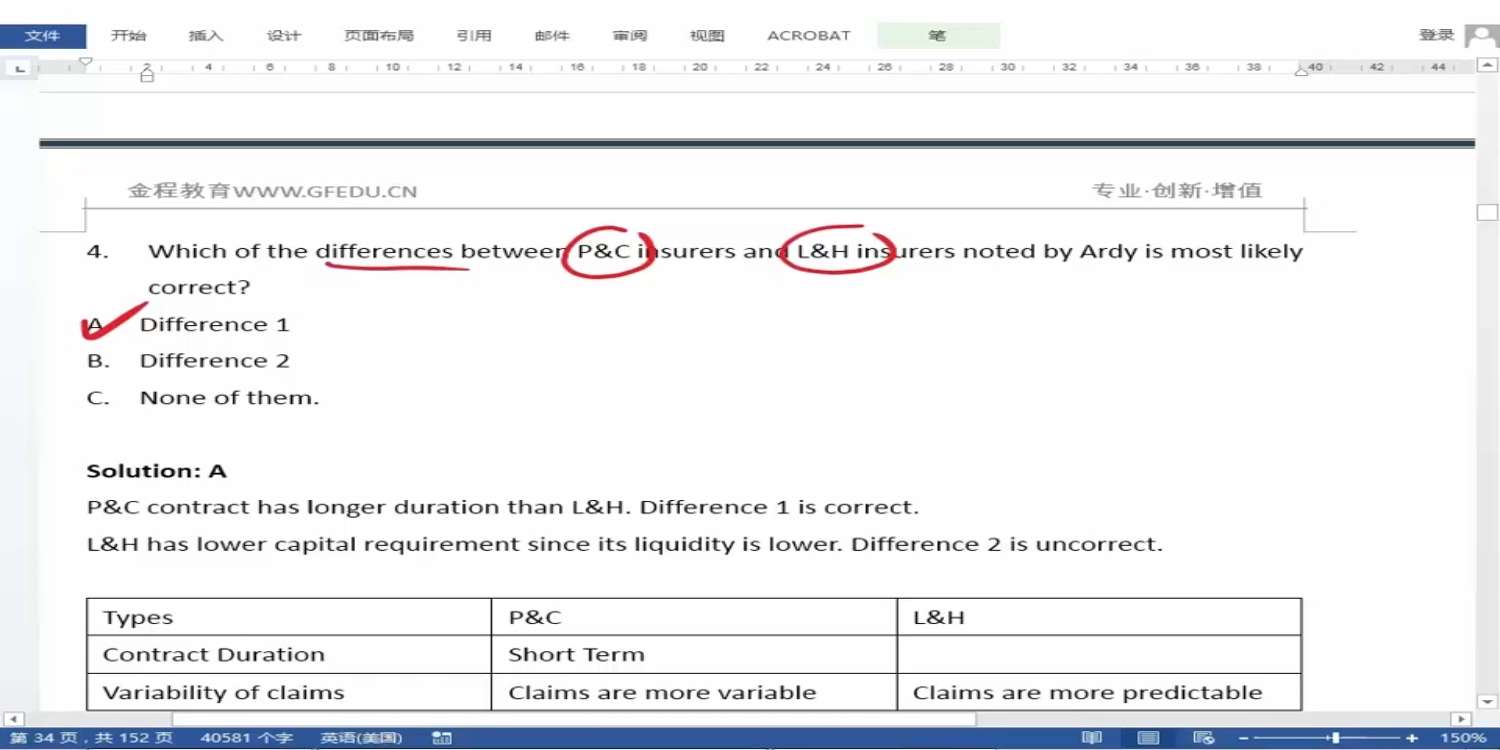
Task: Click the zoom in plus button
Action: click(1412, 738)
